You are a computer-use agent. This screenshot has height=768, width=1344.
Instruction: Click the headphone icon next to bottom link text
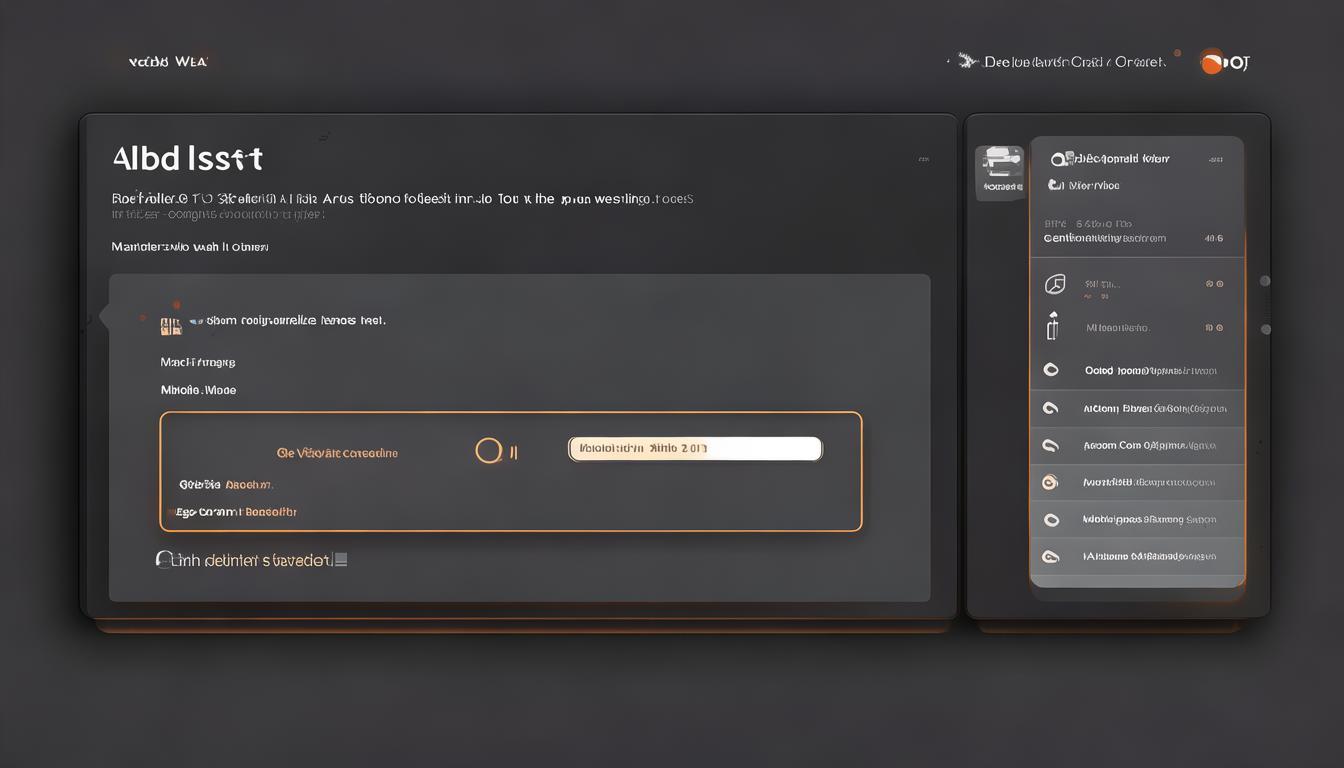[x=164, y=559]
